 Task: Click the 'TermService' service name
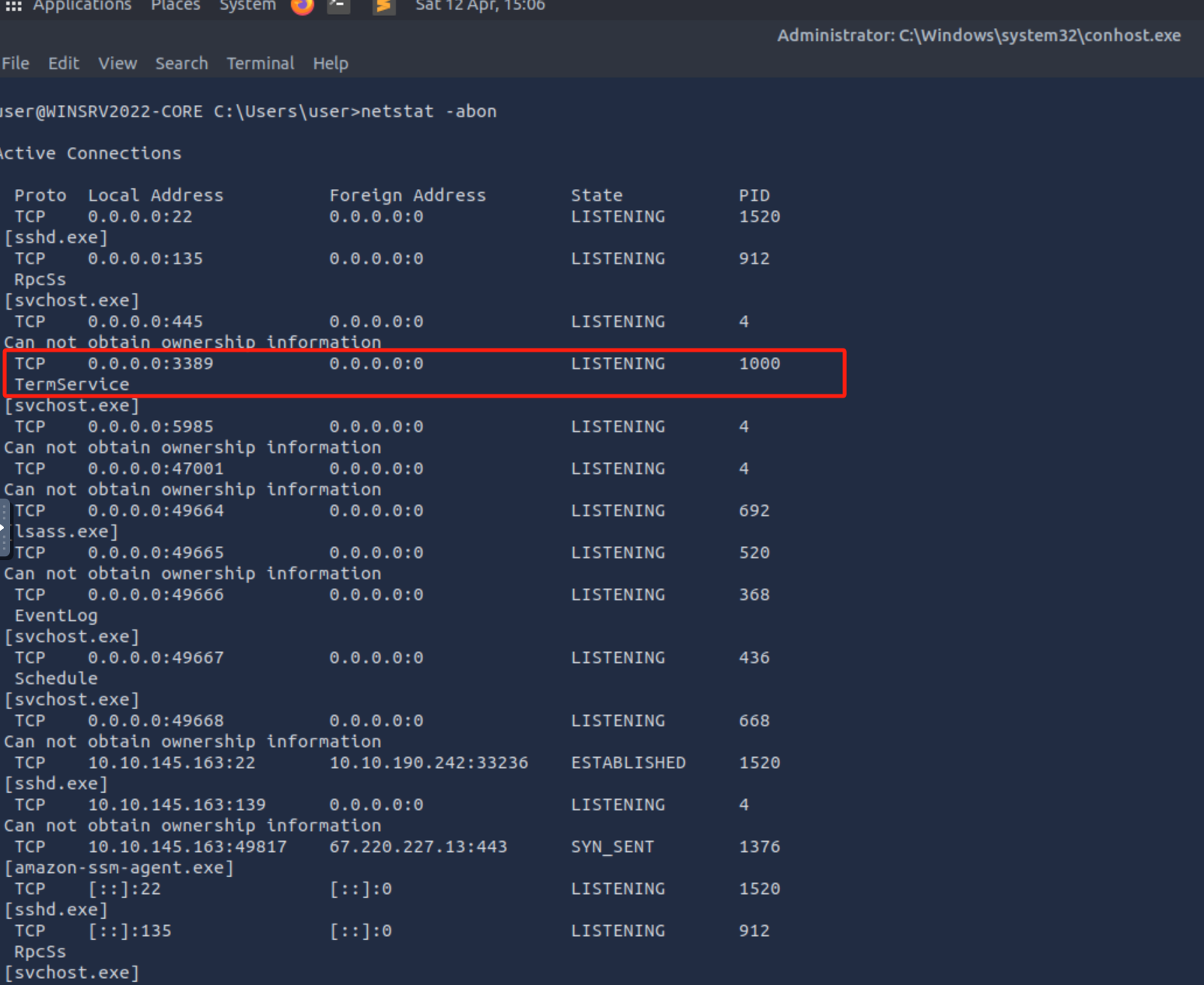coord(72,384)
